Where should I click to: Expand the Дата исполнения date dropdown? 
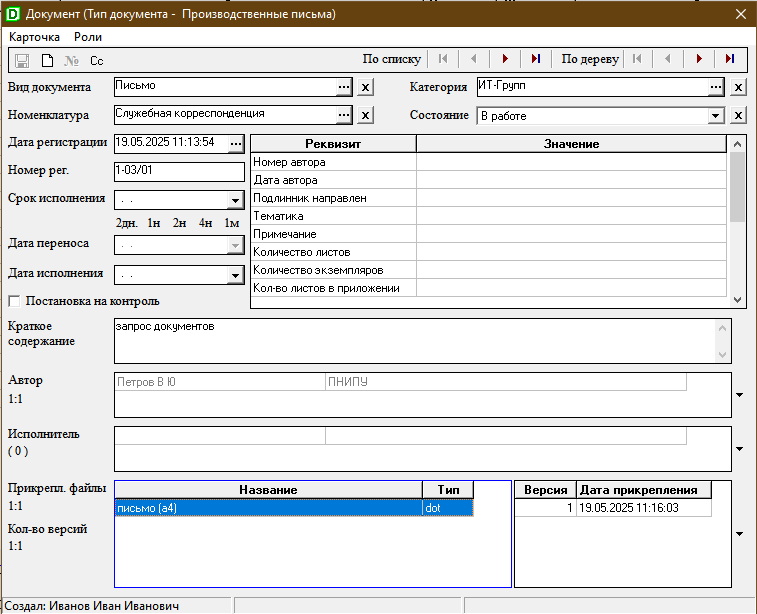[235, 275]
